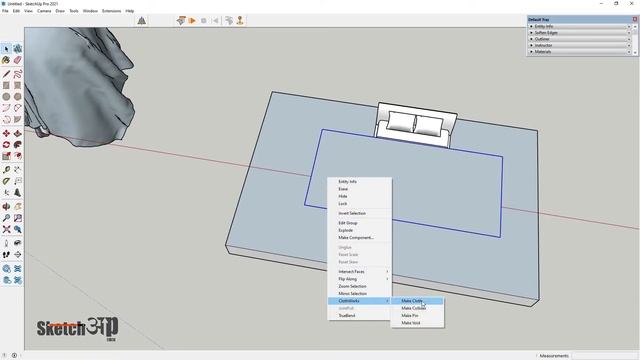Viewport: 640px width, 360px height.
Task: Choose Make Cloth from the ClothWorks submenu
Action: pyautogui.click(x=417, y=301)
